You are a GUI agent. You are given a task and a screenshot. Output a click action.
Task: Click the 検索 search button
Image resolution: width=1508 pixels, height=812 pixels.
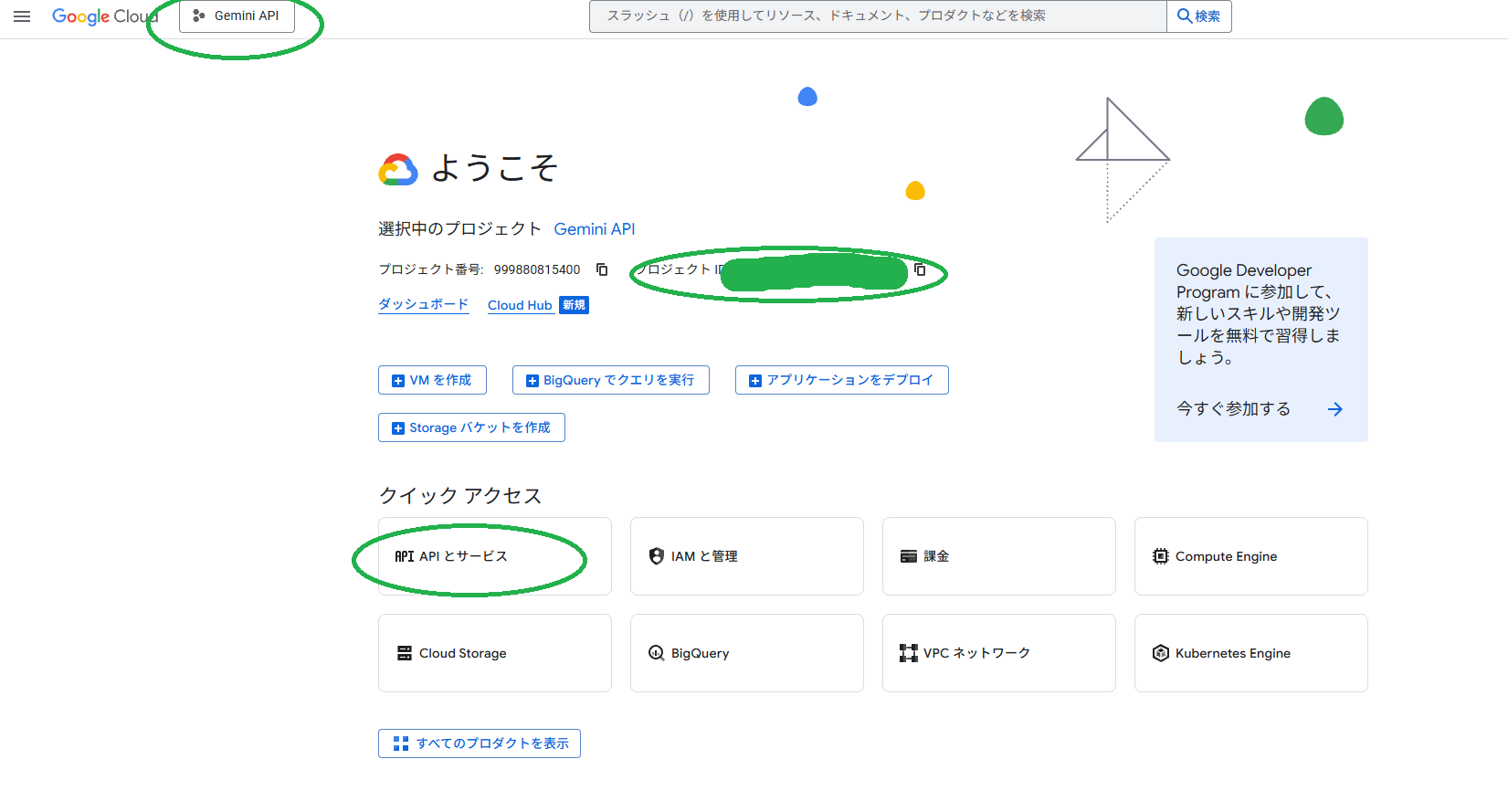tap(1198, 16)
